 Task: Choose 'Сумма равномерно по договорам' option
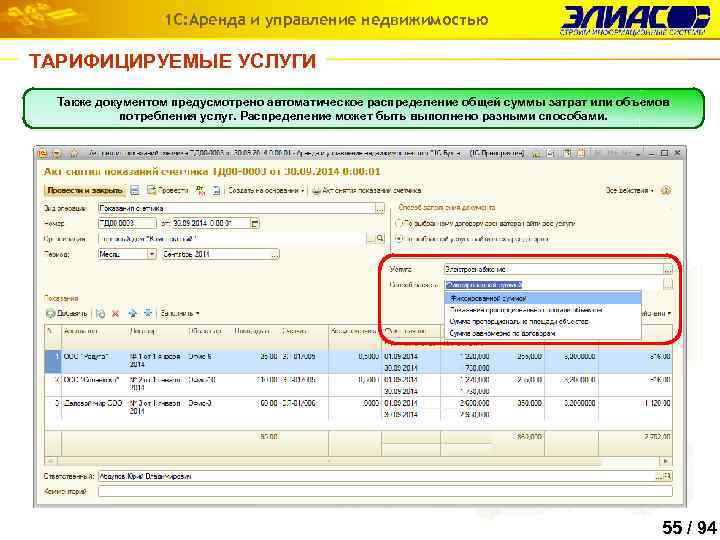tap(543, 333)
